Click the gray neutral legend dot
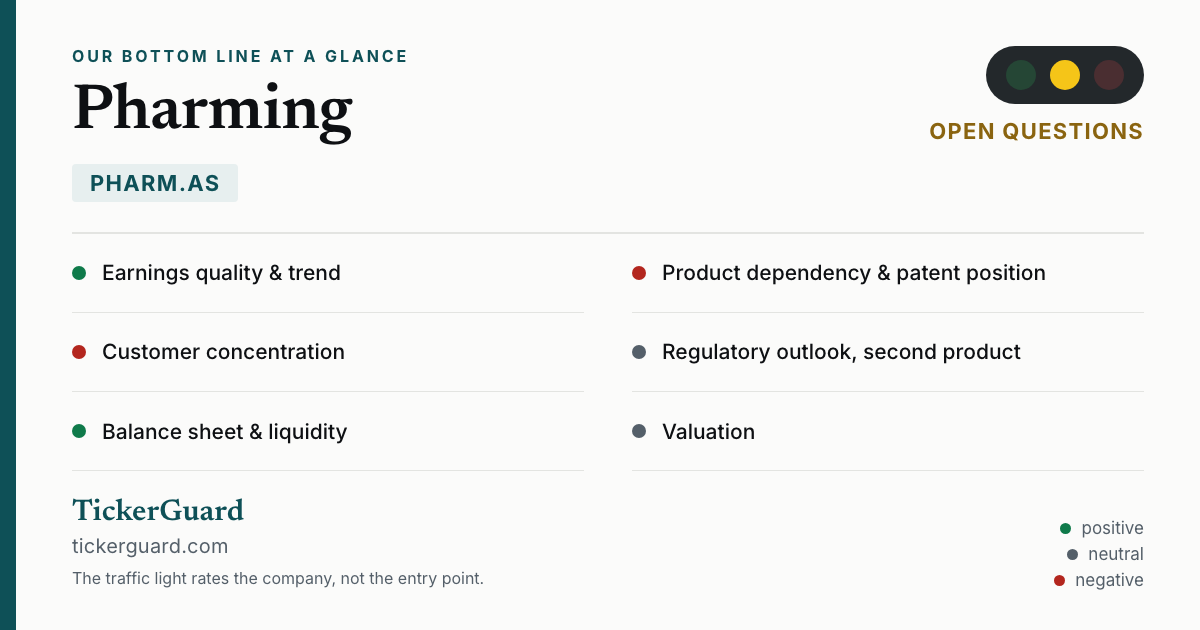1200x630 pixels. click(1072, 554)
